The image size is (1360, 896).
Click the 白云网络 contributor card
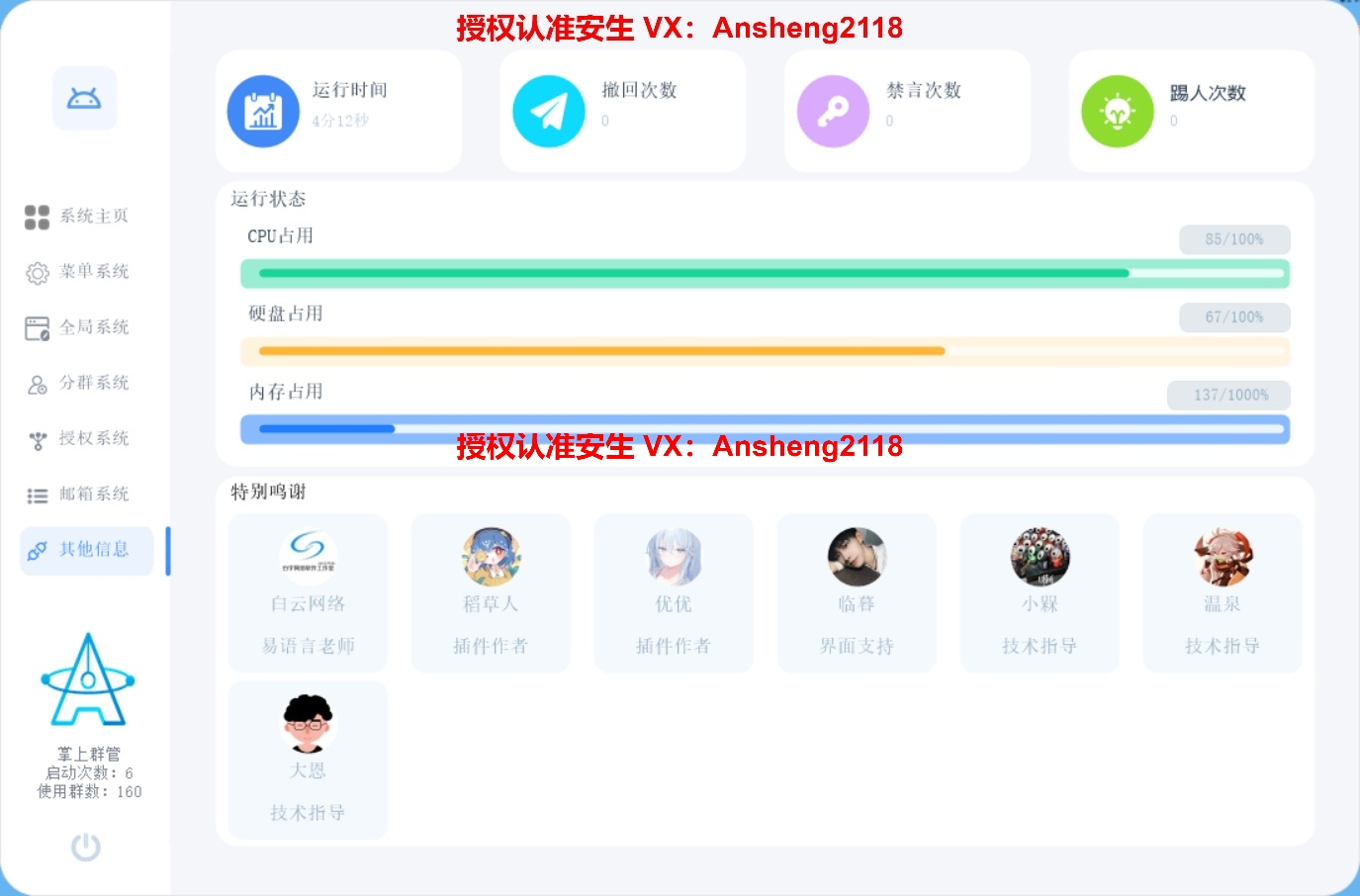[308, 593]
